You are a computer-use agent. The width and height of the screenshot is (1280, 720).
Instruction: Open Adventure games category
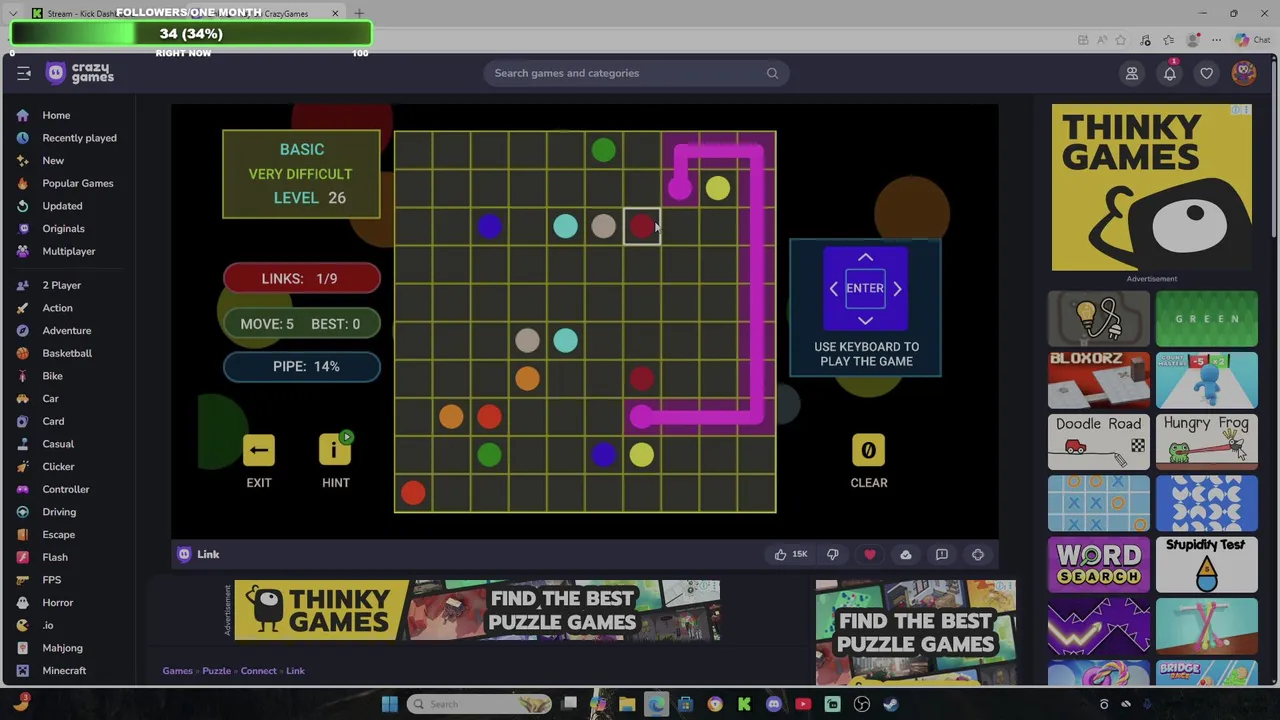[x=67, y=331]
